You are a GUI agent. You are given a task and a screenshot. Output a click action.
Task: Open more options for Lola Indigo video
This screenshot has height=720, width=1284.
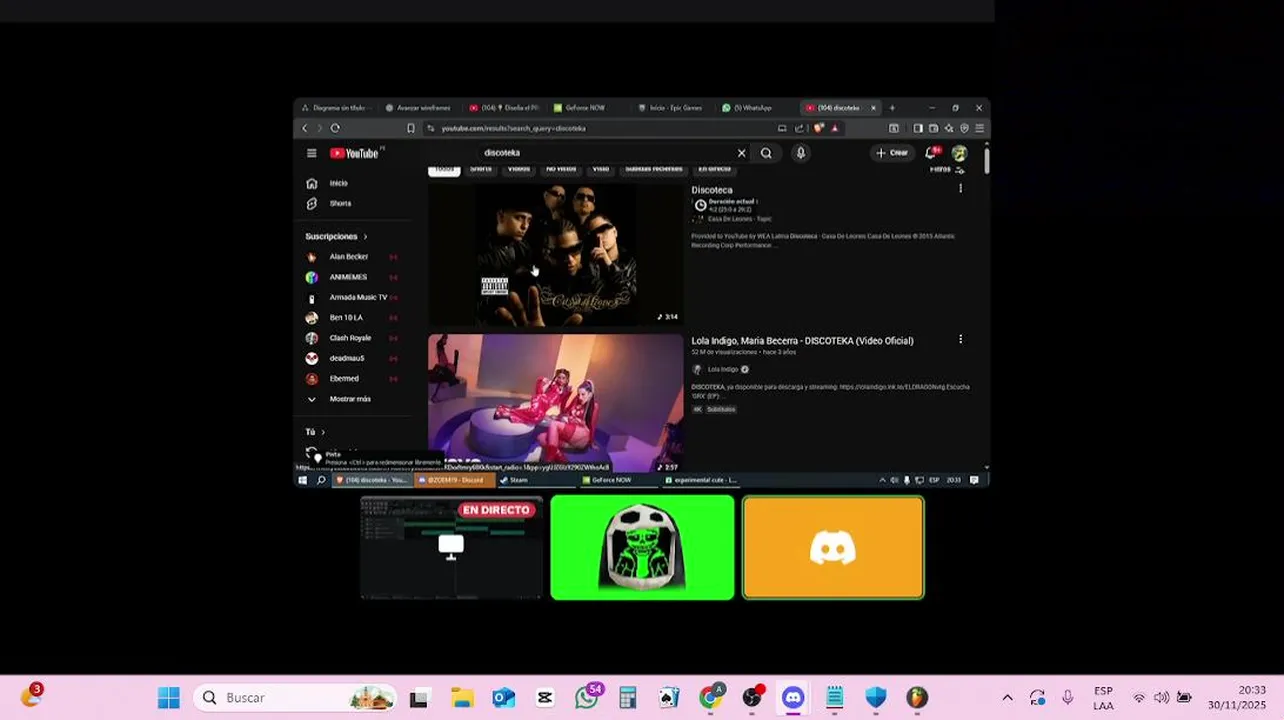960,339
